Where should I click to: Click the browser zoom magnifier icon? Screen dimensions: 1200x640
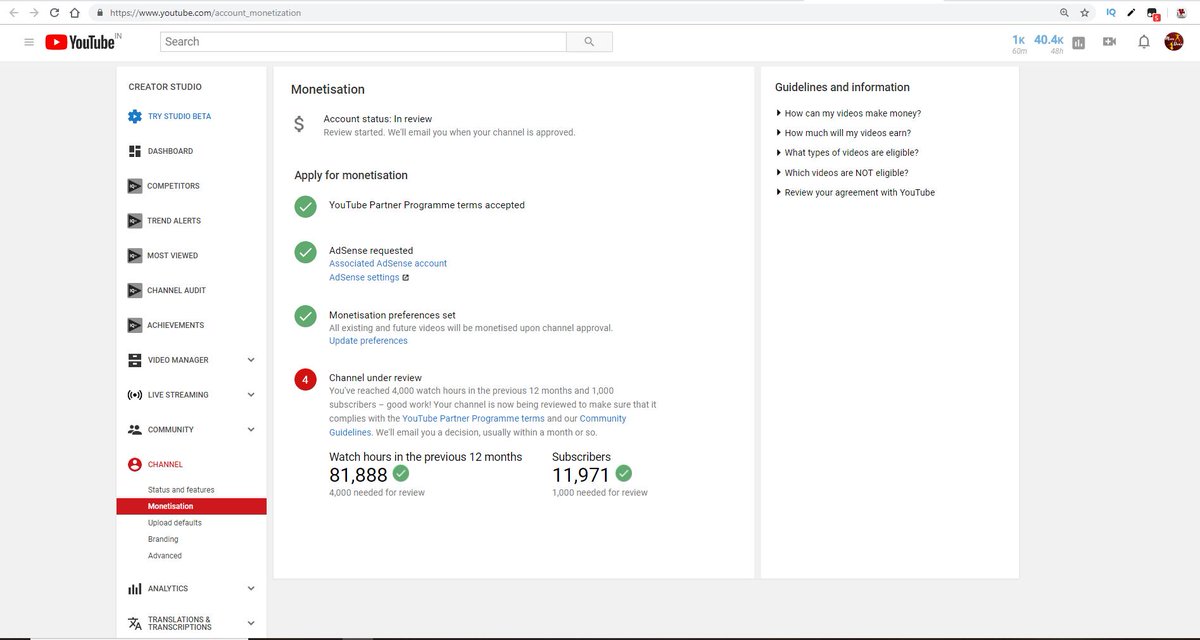(1064, 13)
